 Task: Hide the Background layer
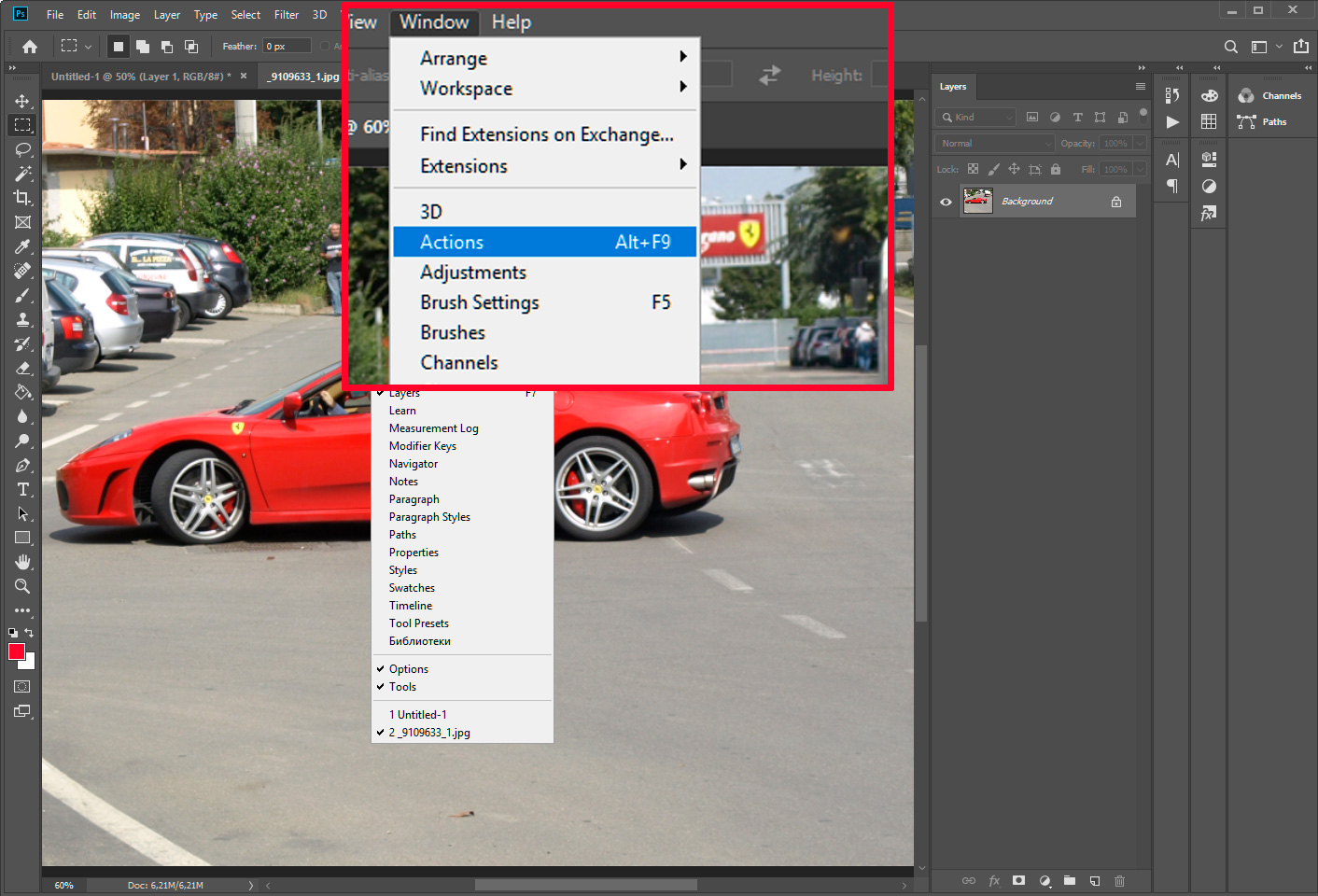(946, 201)
